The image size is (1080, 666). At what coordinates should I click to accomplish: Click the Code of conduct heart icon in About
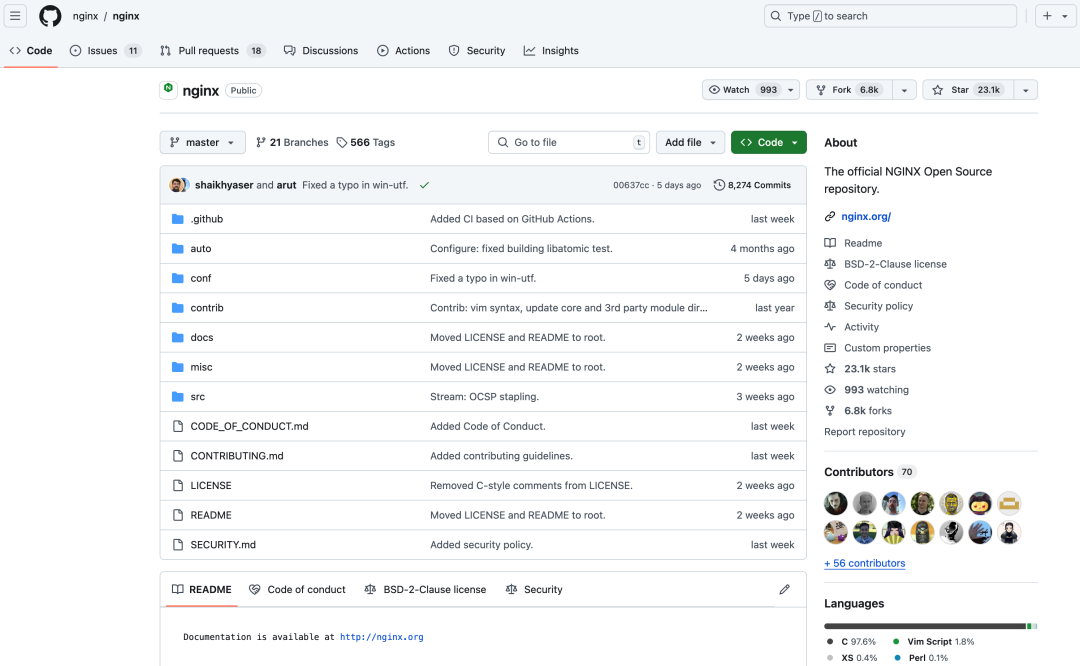pyautogui.click(x=830, y=285)
